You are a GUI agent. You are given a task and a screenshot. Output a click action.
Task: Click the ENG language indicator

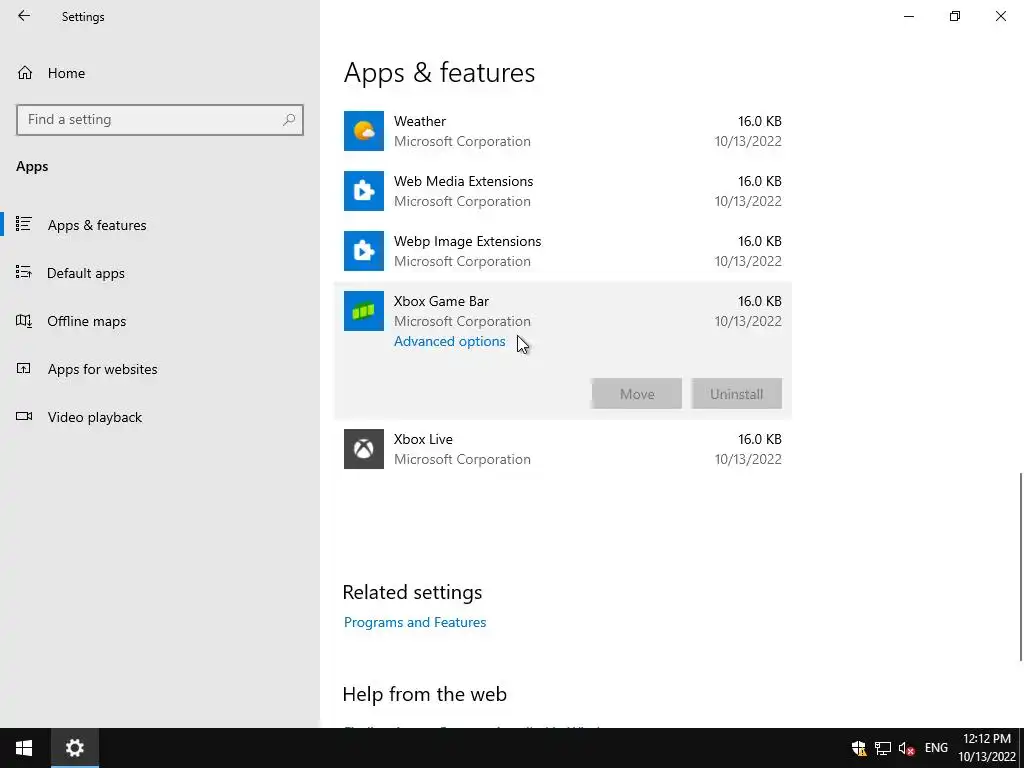click(936, 748)
